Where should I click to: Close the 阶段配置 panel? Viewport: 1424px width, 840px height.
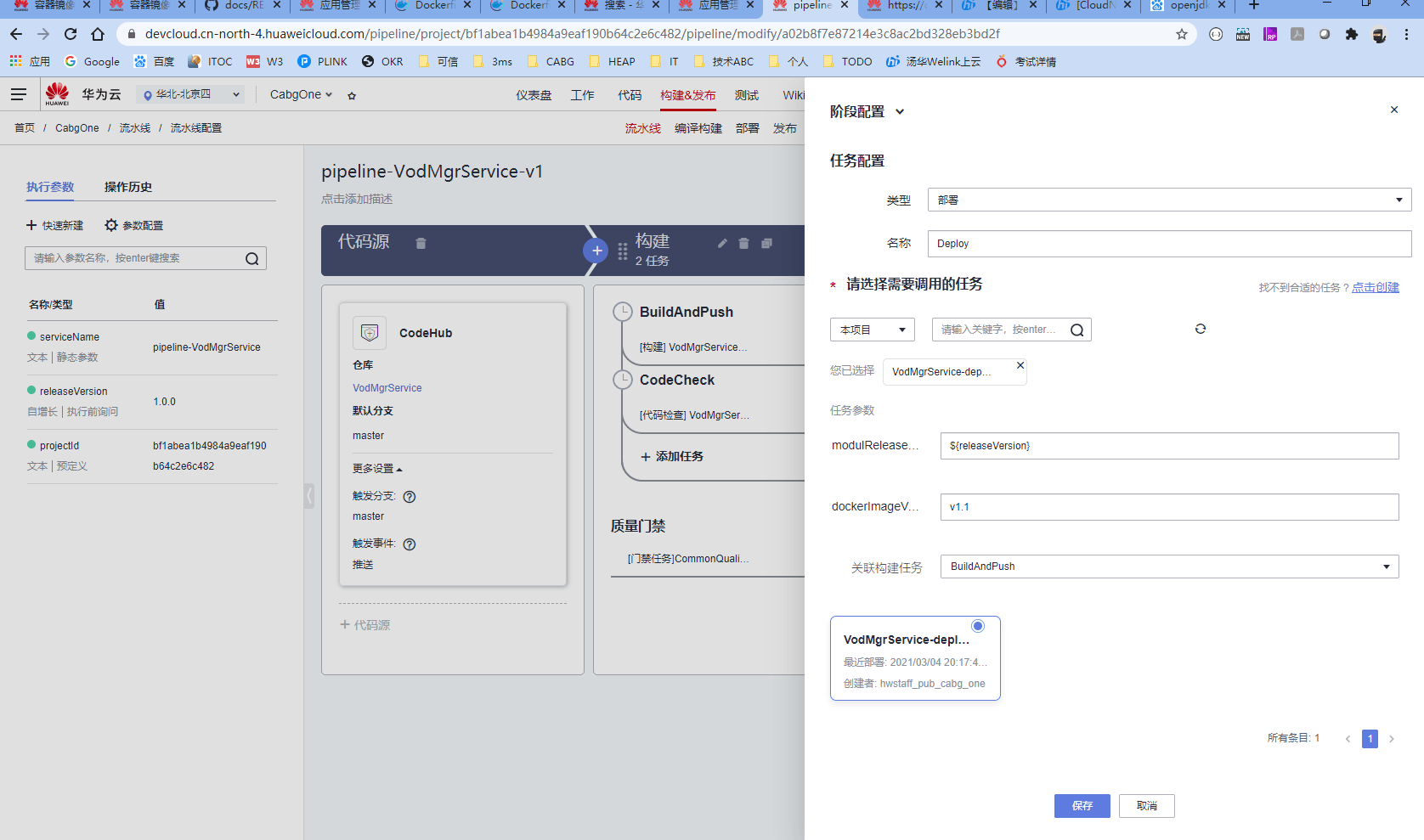pyautogui.click(x=1394, y=110)
